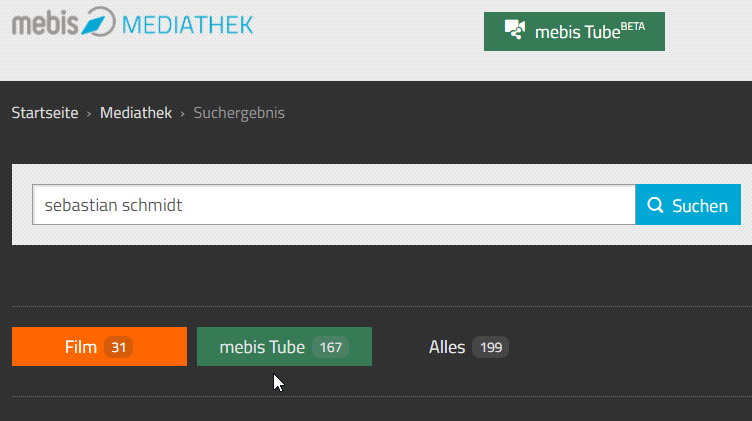The height and width of the screenshot is (421, 752).
Task: Click the mebis Tube count badge 167
Action: click(330, 347)
